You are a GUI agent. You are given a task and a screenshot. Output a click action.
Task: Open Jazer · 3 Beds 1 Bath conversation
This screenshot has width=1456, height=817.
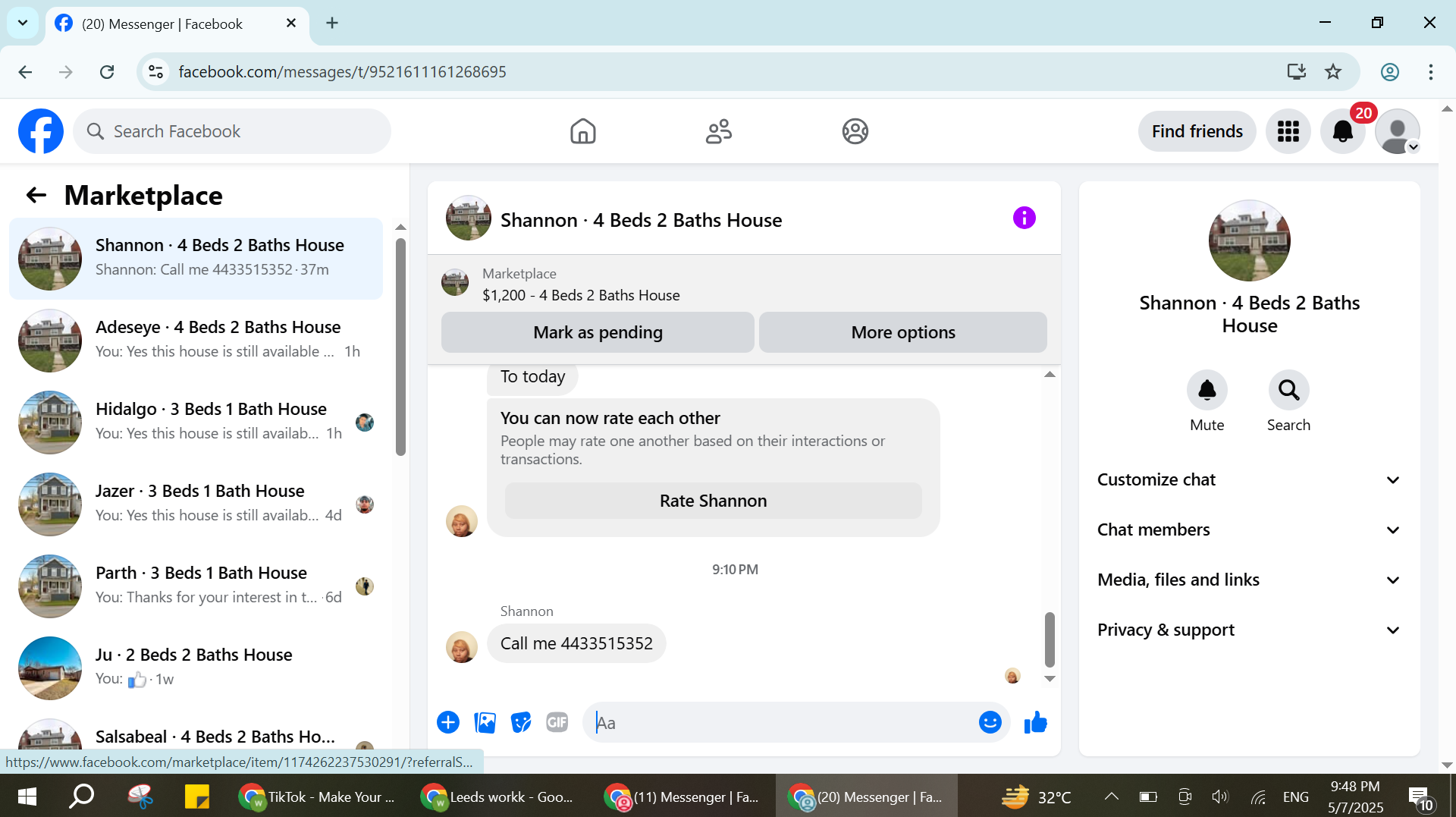tap(196, 504)
